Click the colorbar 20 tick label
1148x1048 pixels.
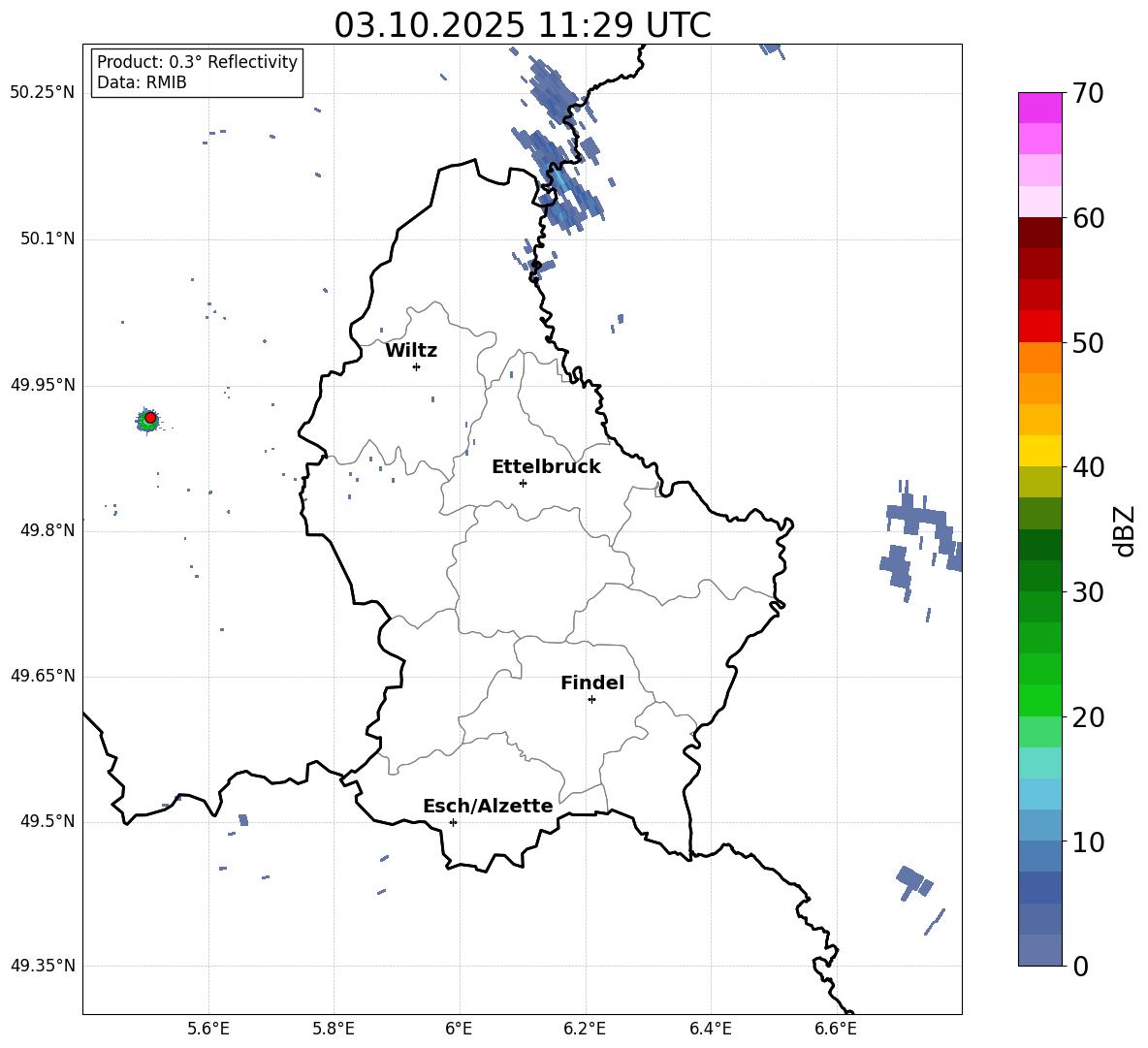[1088, 716]
